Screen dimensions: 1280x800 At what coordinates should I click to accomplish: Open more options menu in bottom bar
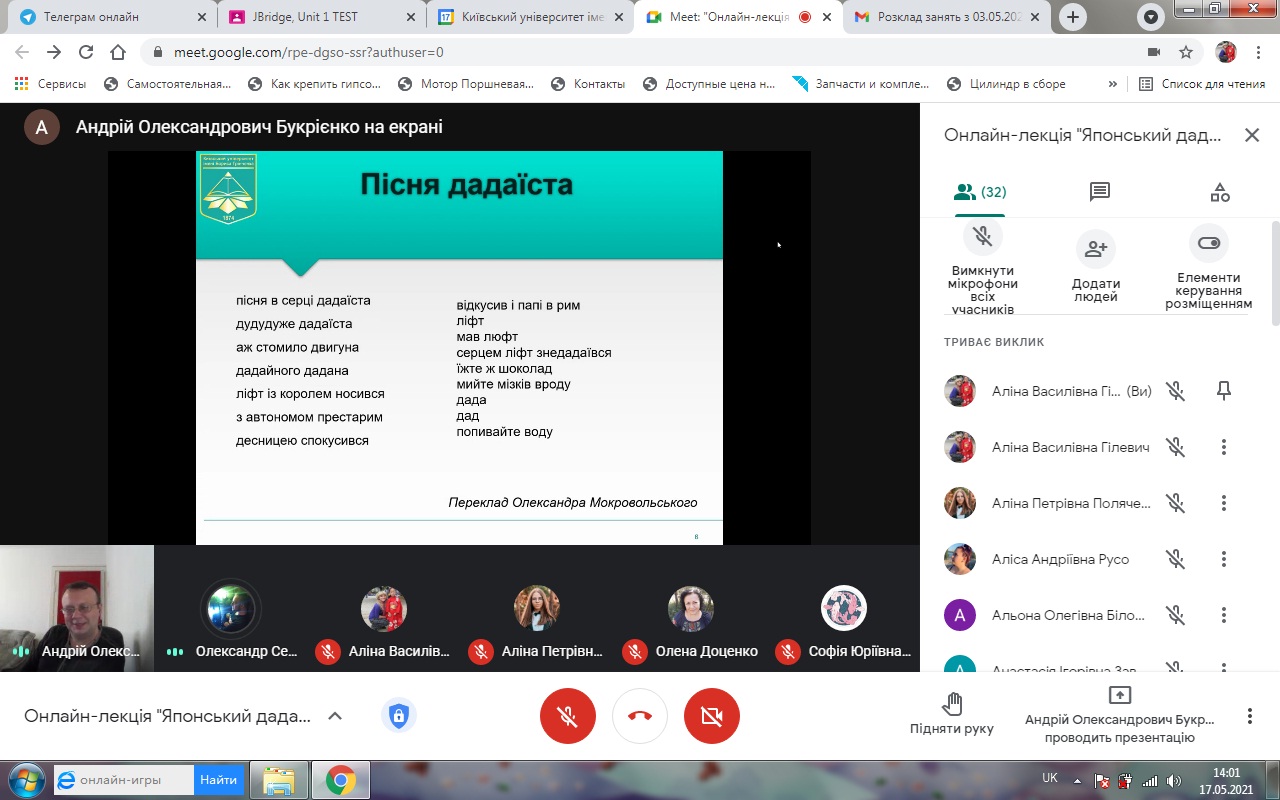[1249, 716]
